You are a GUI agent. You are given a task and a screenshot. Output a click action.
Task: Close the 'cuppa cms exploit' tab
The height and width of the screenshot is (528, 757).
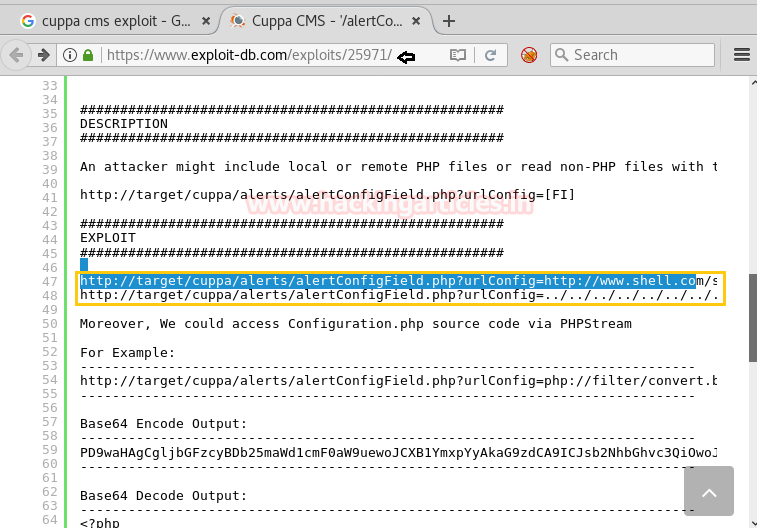[206, 21]
